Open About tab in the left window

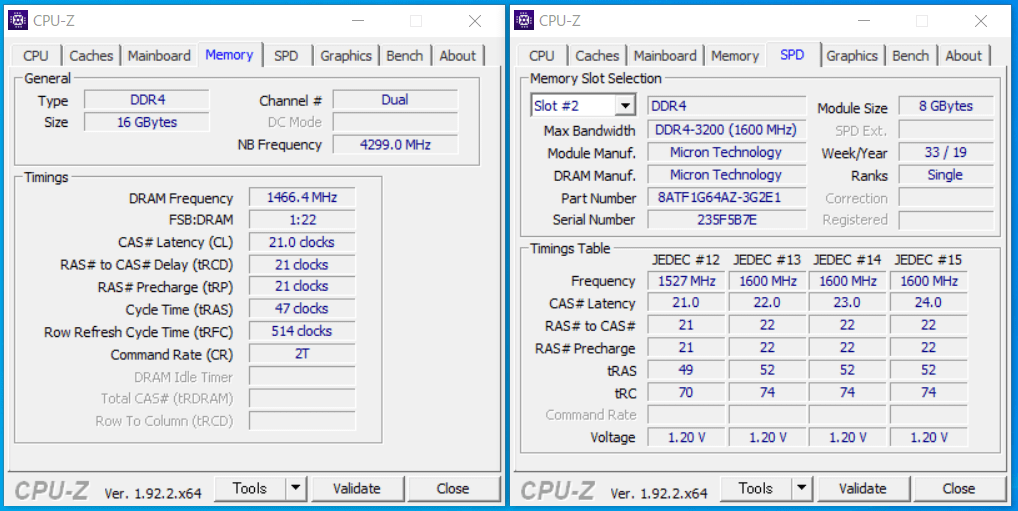point(458,56)
